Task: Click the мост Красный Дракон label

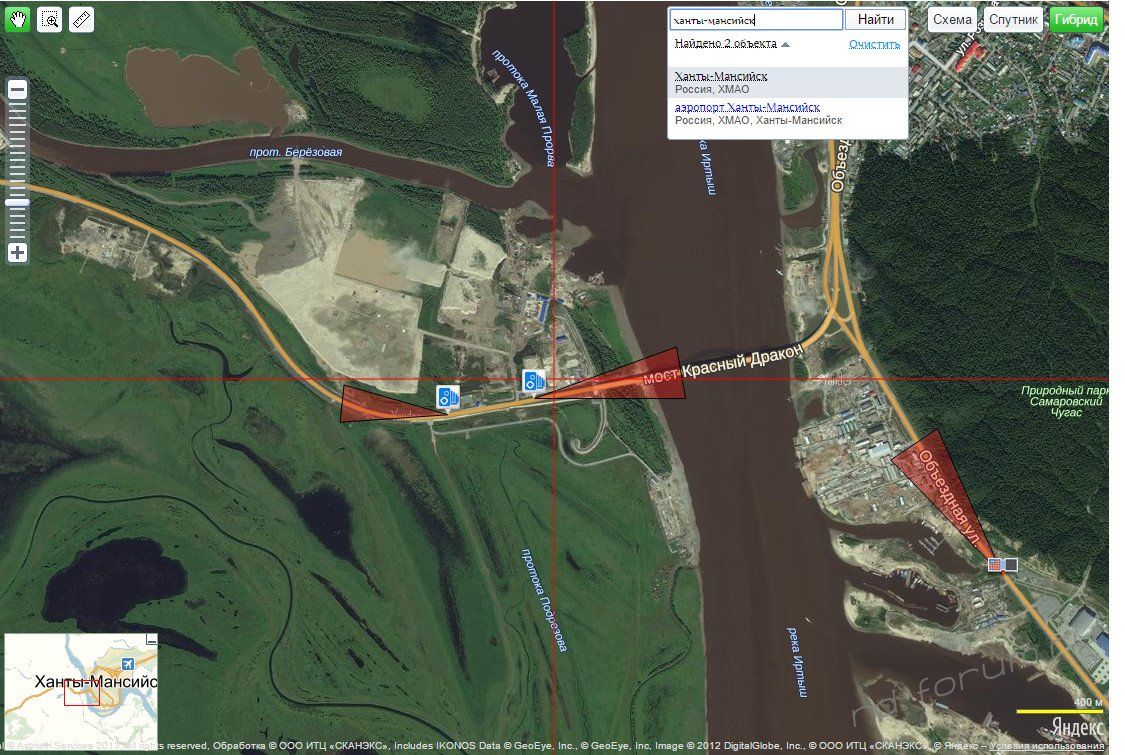Action: click(x=722, y=365)
